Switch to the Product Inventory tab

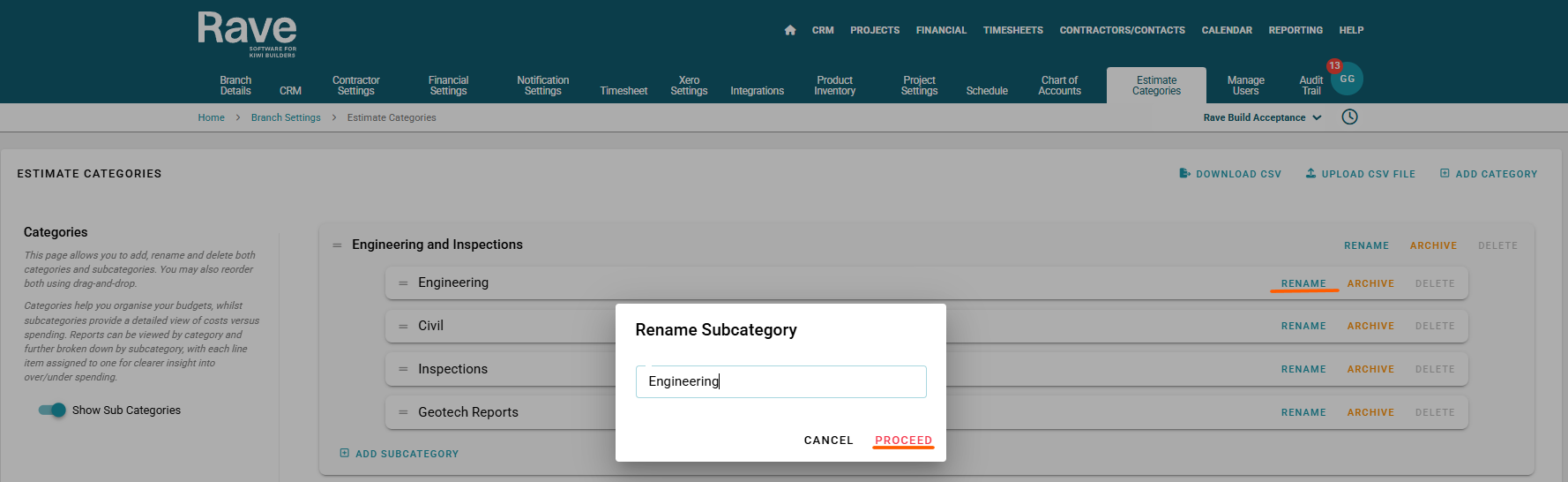coord(834,86)
